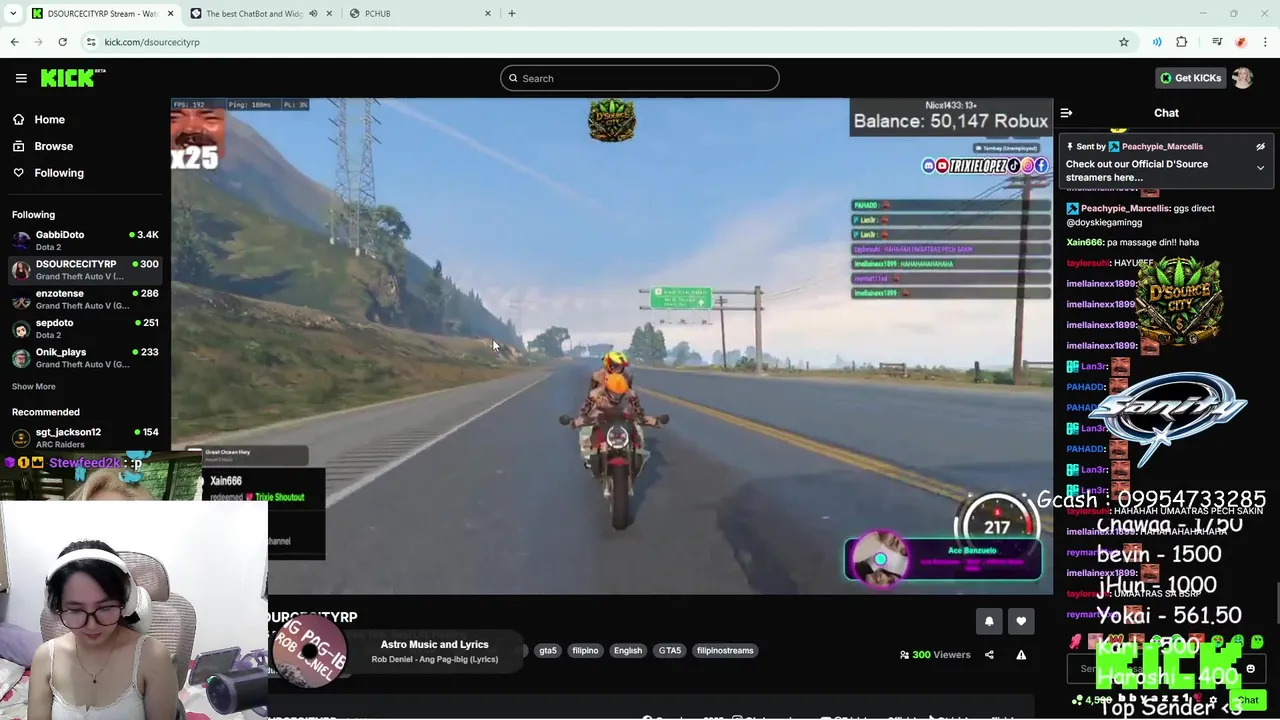View site information icon
1280x720 pixels.
point(91,42)
